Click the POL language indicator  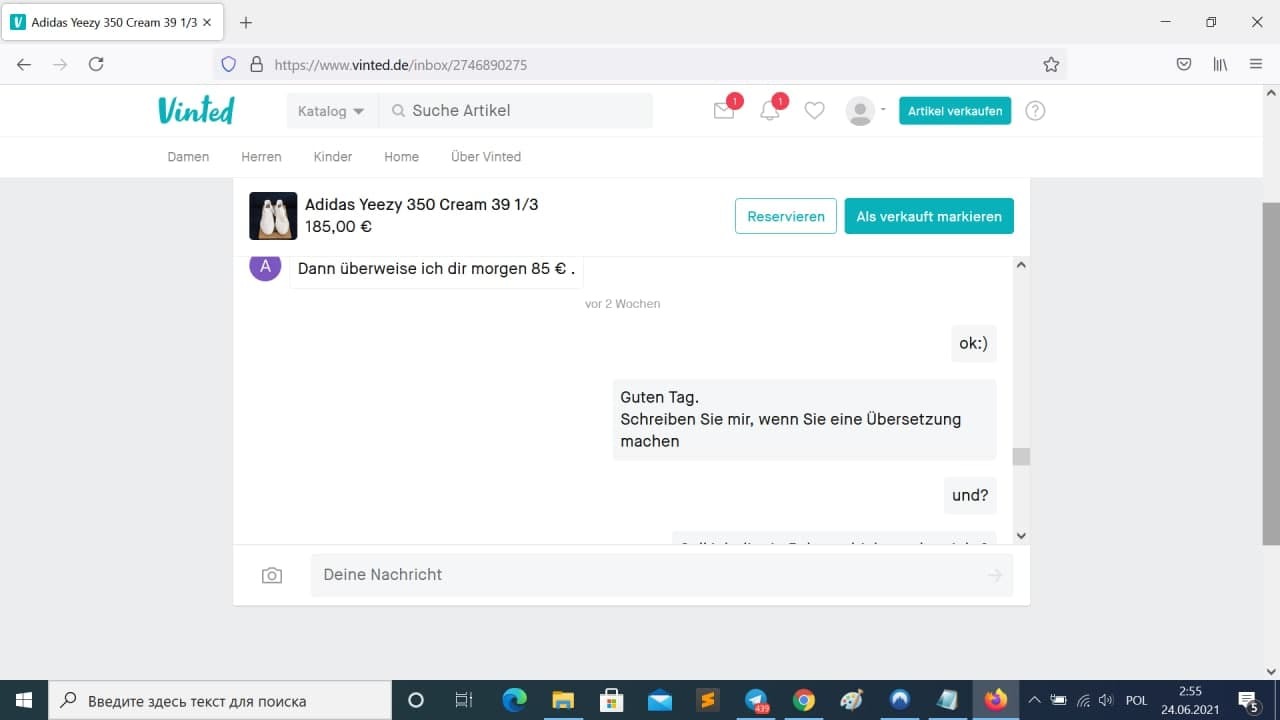1136,700
